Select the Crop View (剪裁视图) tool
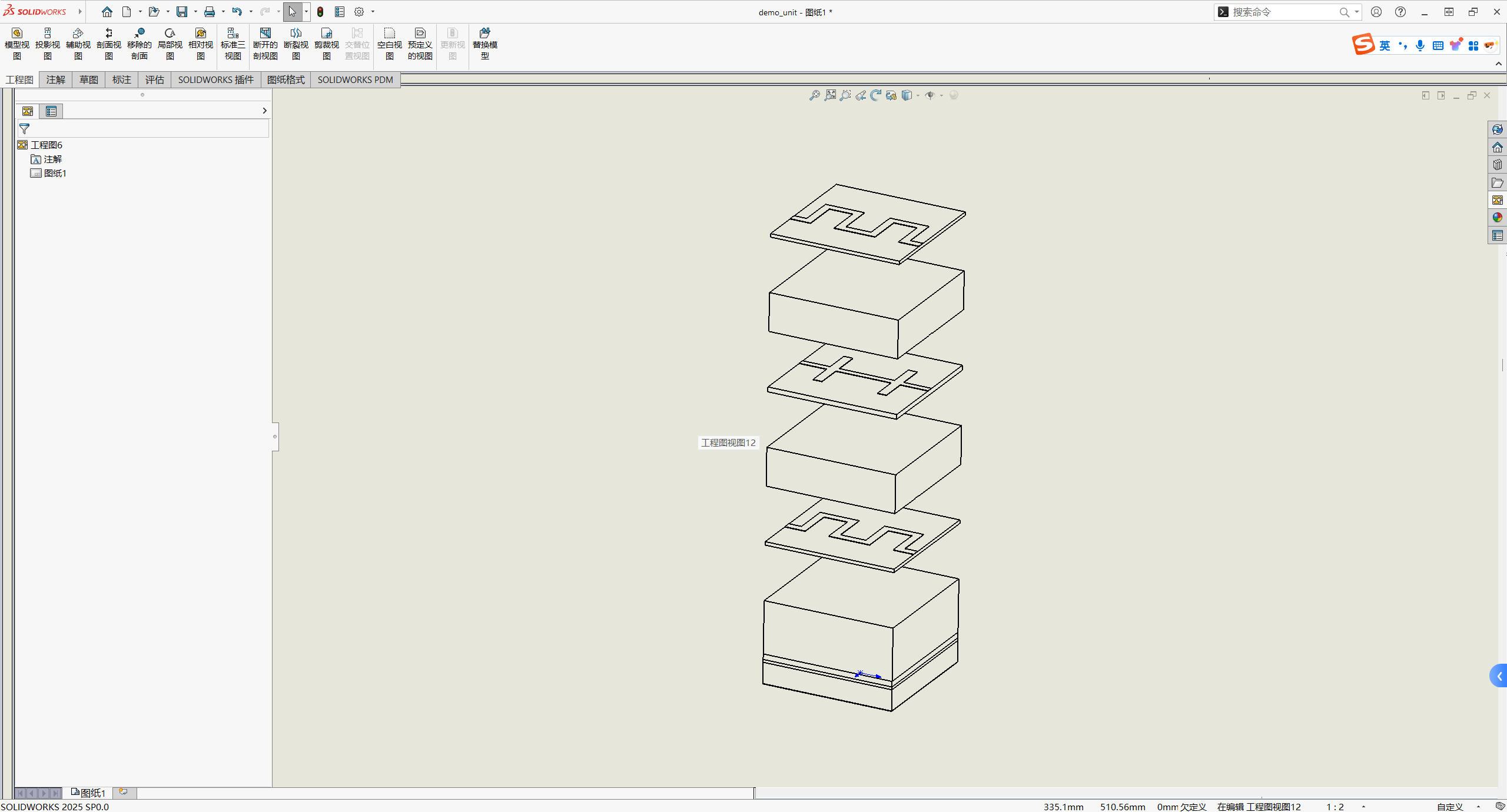The height and width of the screenshot is (812, 1507). tap(326, 44)
